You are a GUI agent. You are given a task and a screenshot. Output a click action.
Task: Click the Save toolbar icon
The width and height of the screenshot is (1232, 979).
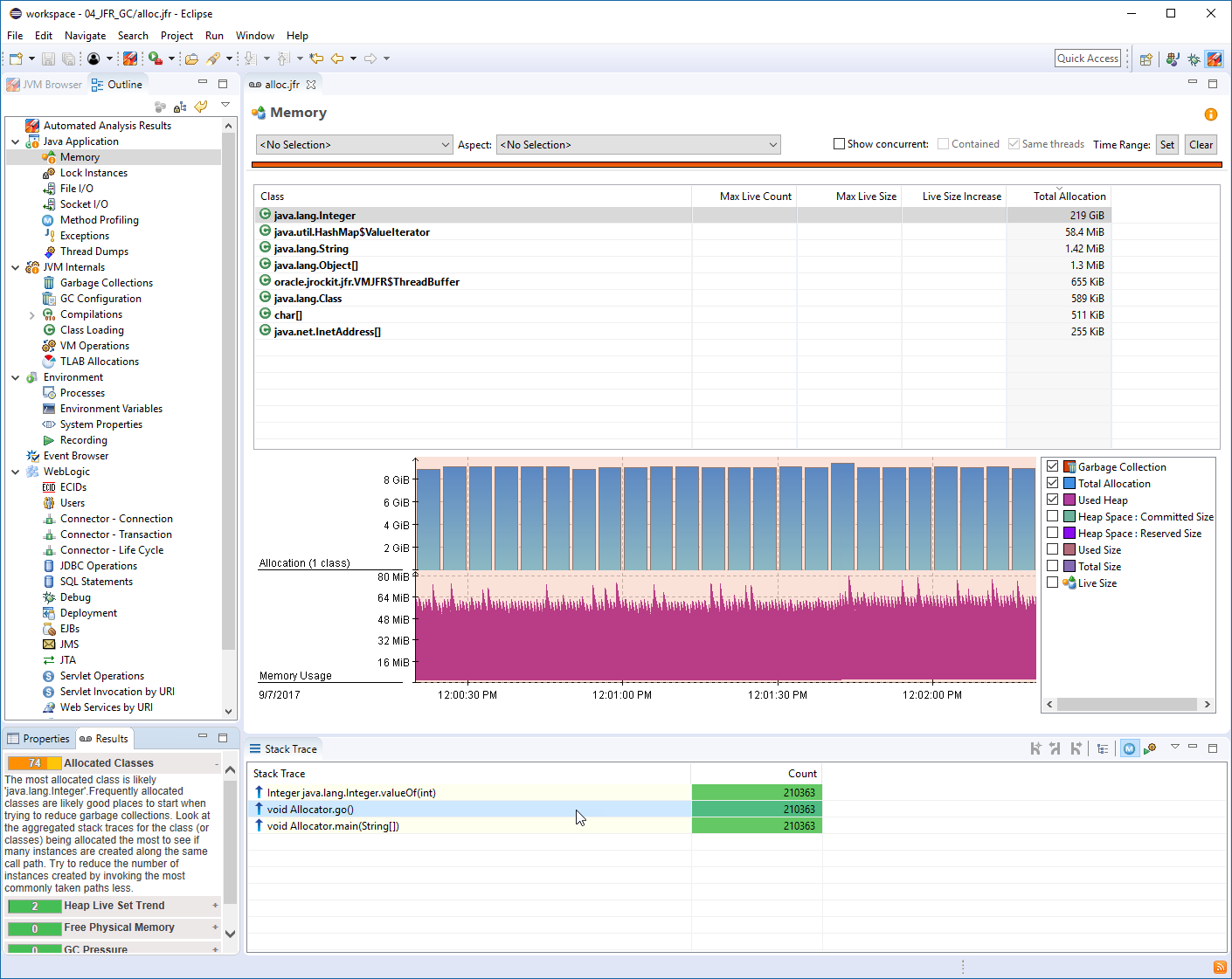[49, 59]
